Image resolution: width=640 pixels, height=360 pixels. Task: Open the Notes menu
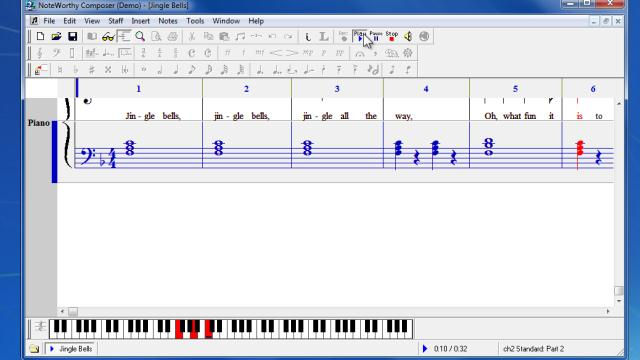pyautogui.click(x=168, y=21)
